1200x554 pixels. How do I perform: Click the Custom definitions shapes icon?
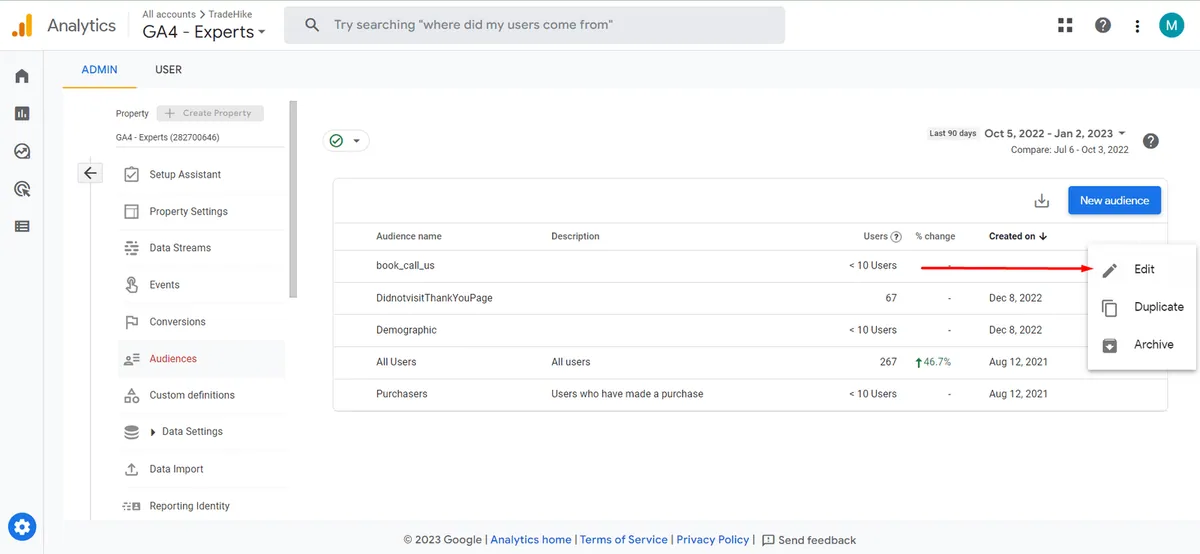(x=131, y=396)
